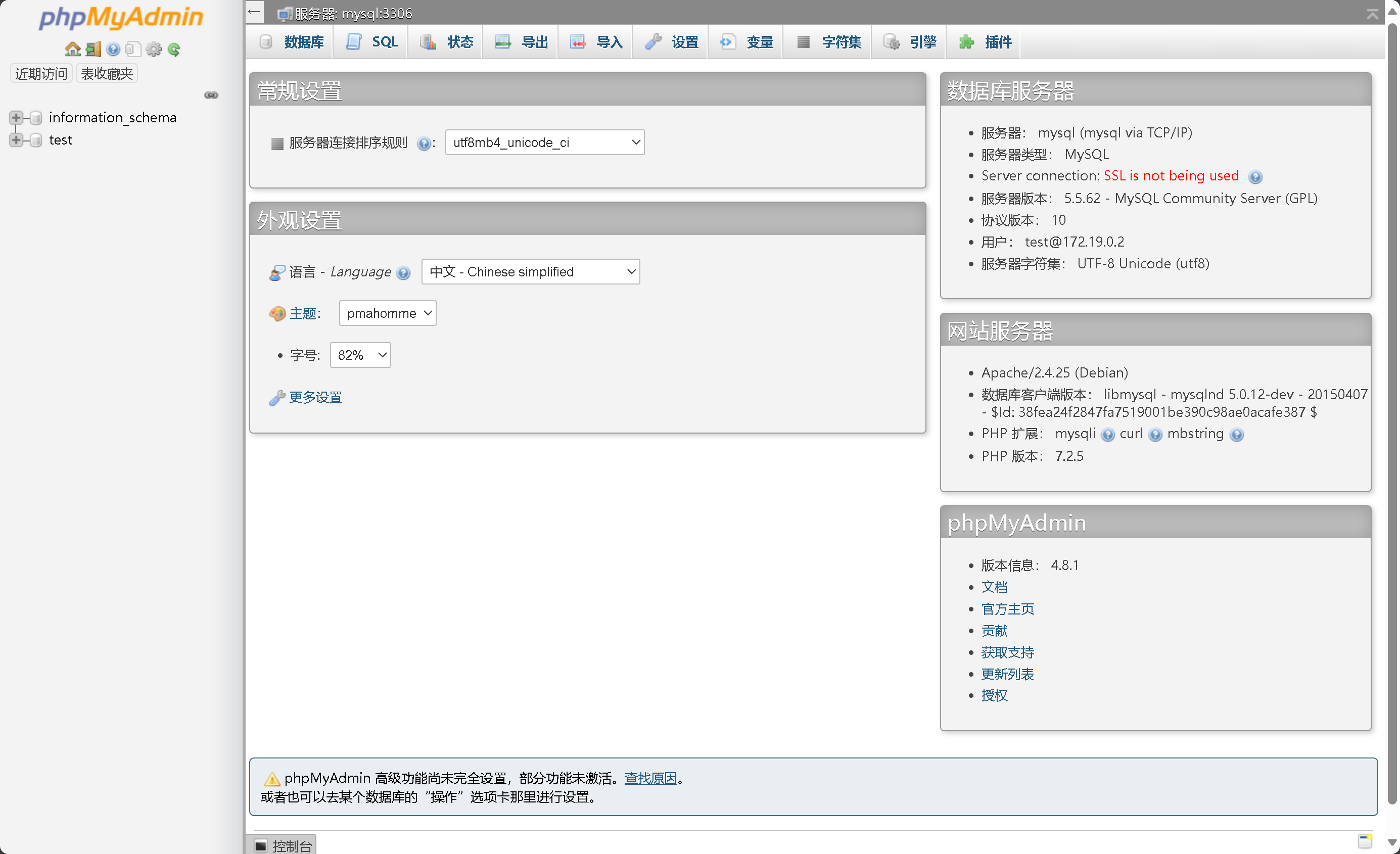Screen dimensions: 1400x854
Task: Open the Language selection dropdown
Action: [x=530, y=271]
